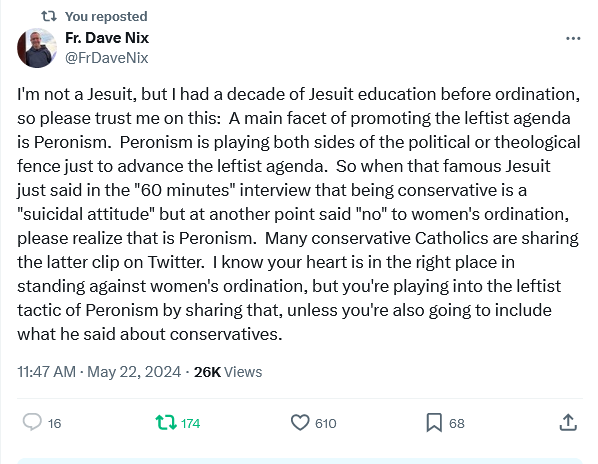This screenshot has width=598, height=464.
Task: Open the @FrDaveNix handle link
Action: [106, 58]
